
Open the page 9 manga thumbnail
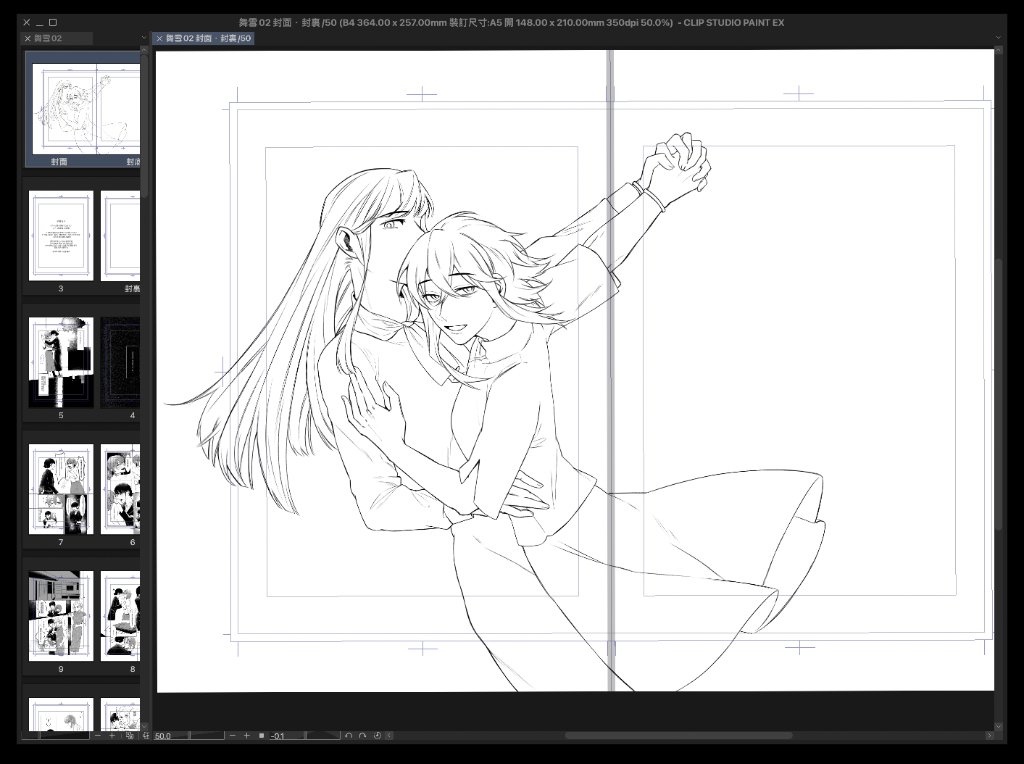(61, 616)
